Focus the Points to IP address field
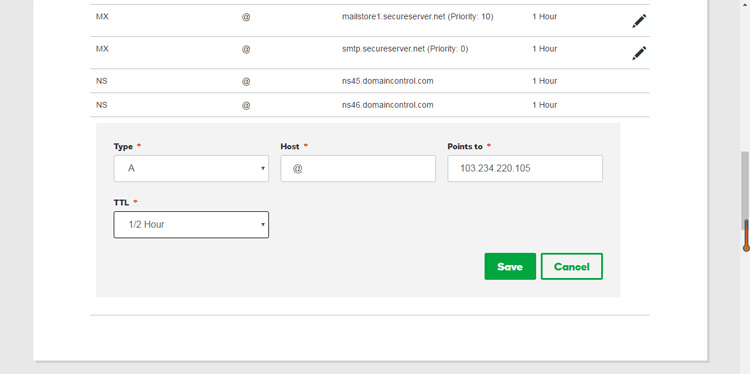 click(525, 168)
